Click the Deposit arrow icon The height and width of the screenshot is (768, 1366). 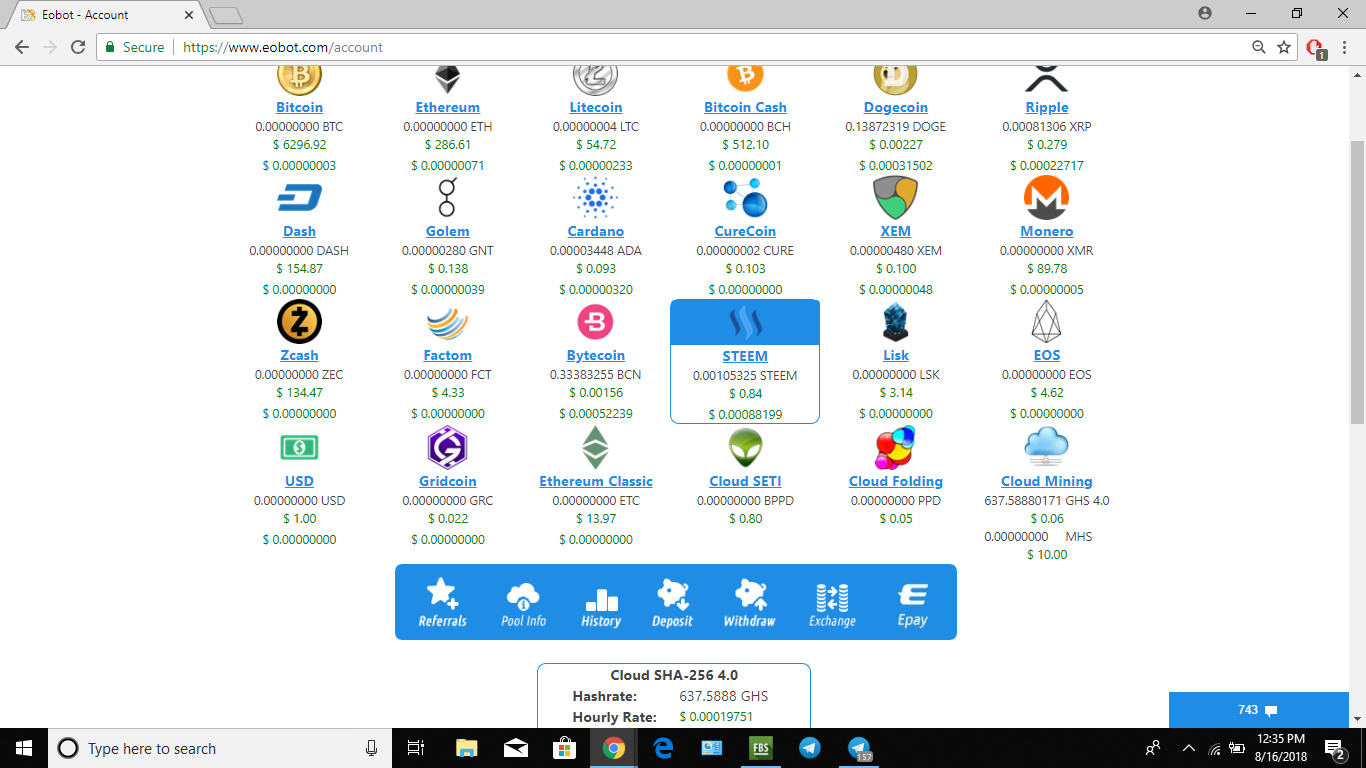click(673, 595)
